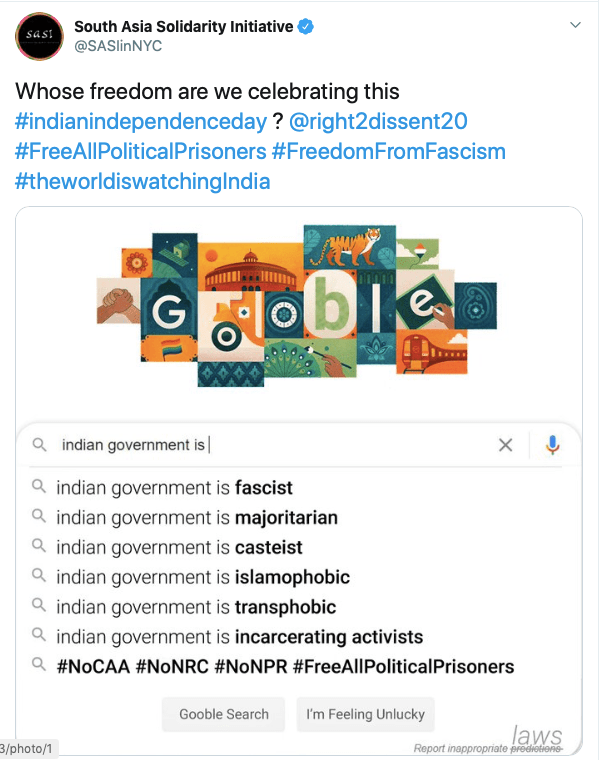Image resolution: width=611 pixels, height=760 pixels.
Task: Choose the 'indian government is incarcerating activists' suggestion
Action: tap(239, 637)
